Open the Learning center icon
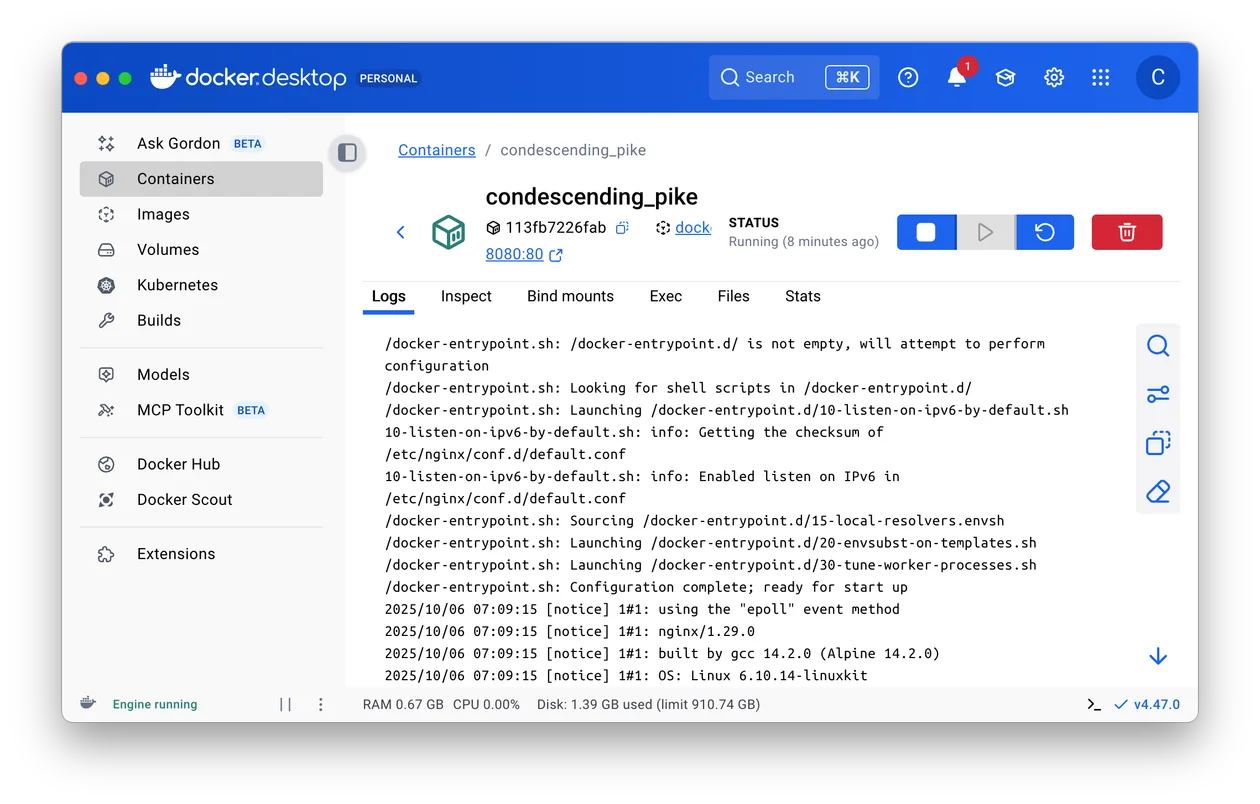1260x804 pixels. coord(1006,77)
